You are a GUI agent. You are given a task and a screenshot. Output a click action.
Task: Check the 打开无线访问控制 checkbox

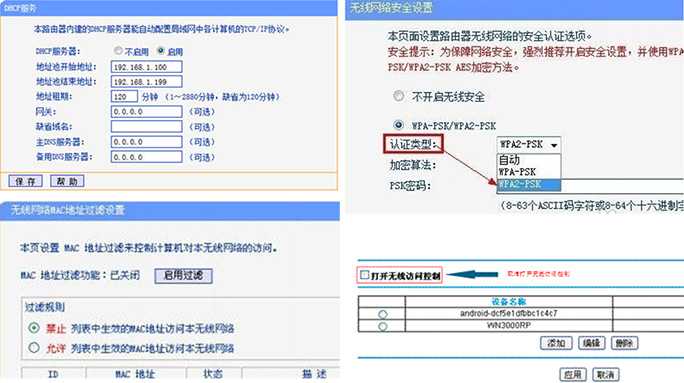tap(364, 275)
